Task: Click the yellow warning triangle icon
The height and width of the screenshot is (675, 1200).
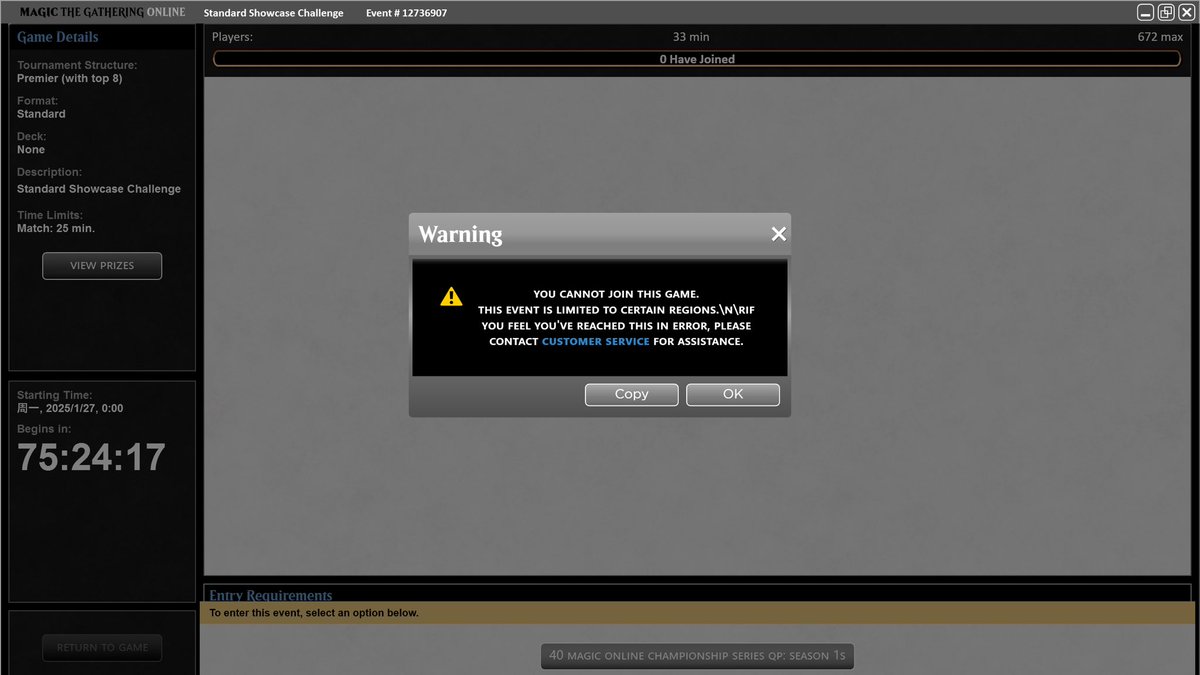Action: click(x=451, y=296)
